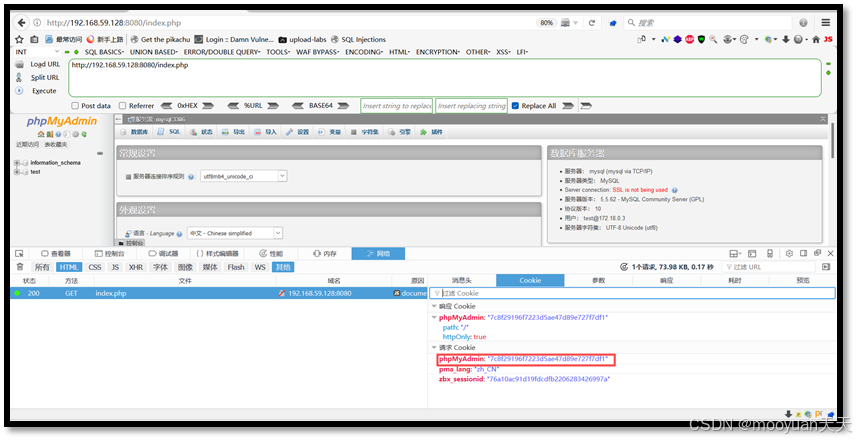Click the blue pocket icon beside search
The height and width of the screenshot is (440, 856).
pyautogui.click(x=613, y=23)
